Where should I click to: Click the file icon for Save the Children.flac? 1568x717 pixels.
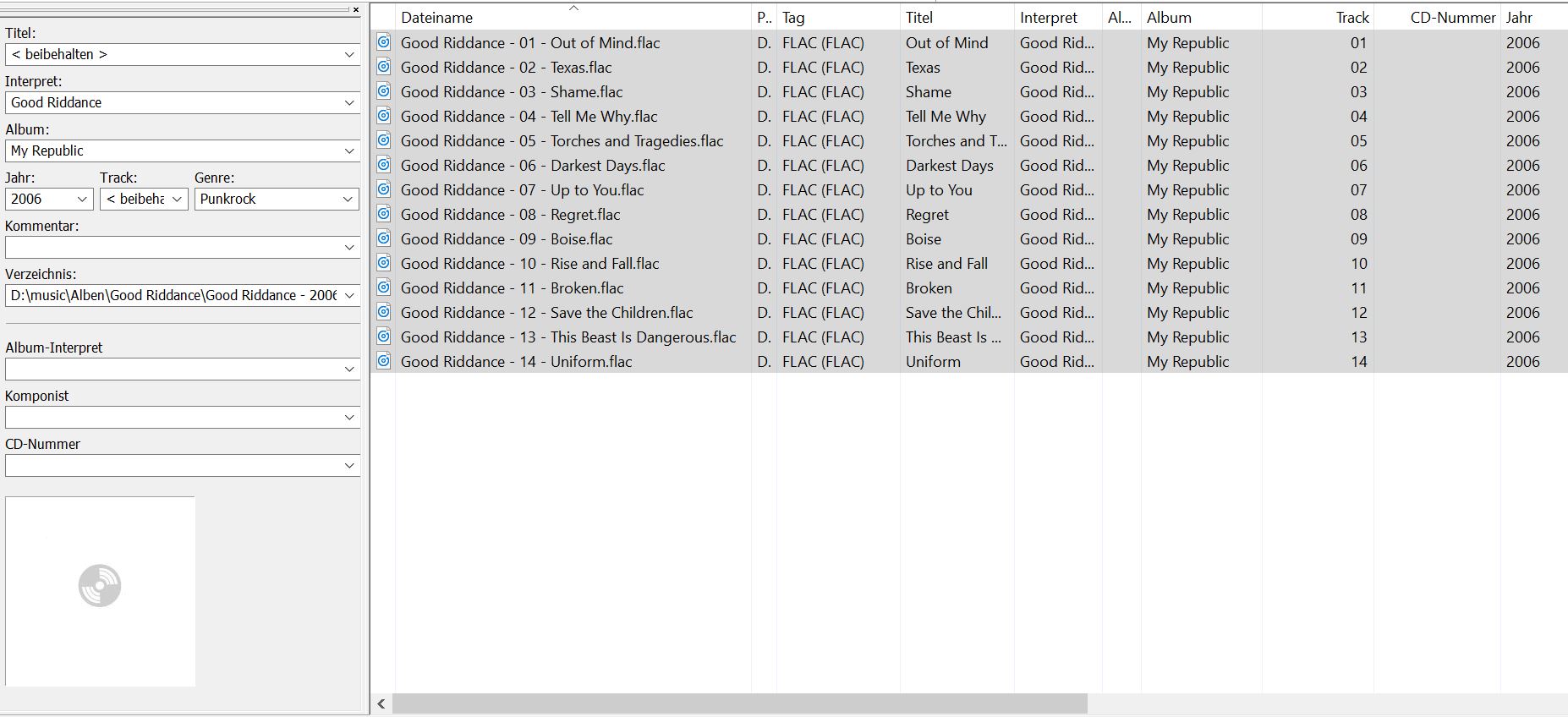pos(383,312)
